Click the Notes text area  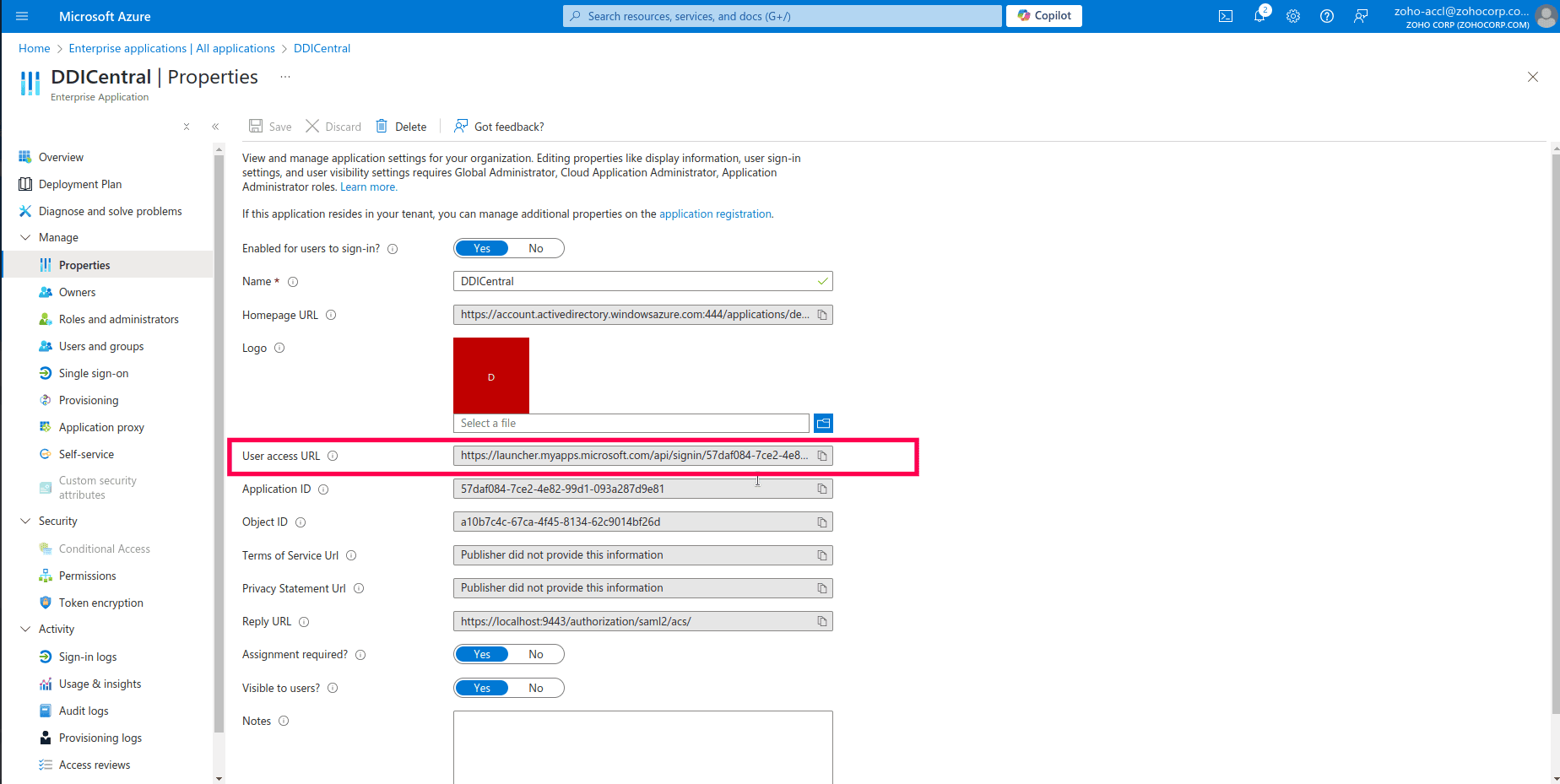coord(643,748)
